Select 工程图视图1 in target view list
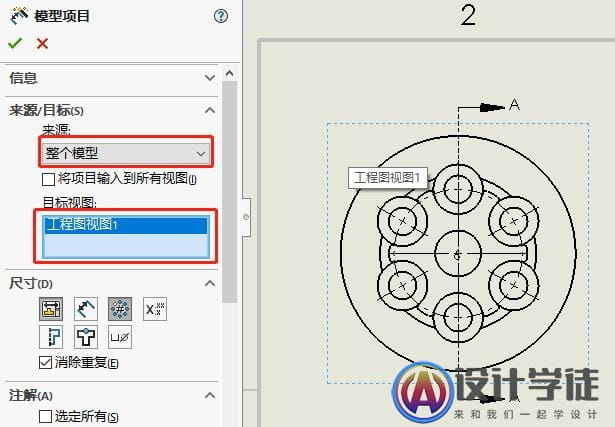The height and width of the screenshot is (427, 615). (126, 225)
